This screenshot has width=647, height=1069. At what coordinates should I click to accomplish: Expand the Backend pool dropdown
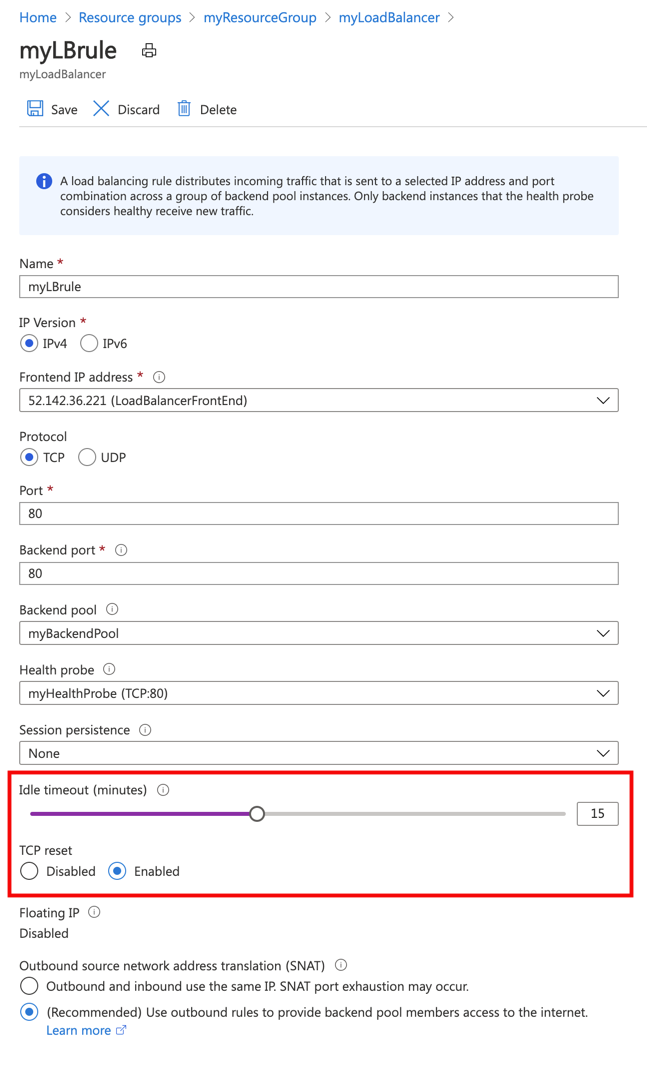click(318, 633)
